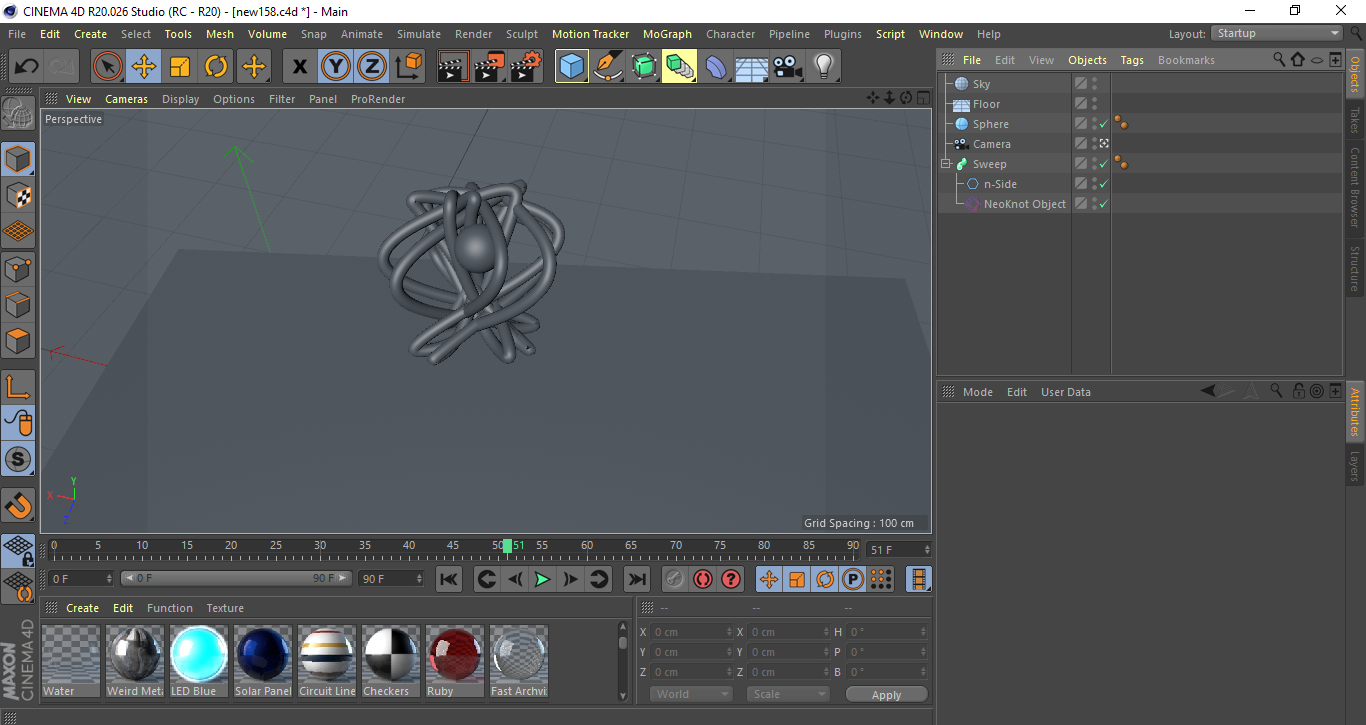The height and width of the screenshot is (725, 1366).
Task: Open the Simulate menu
Action: point(418,34)
